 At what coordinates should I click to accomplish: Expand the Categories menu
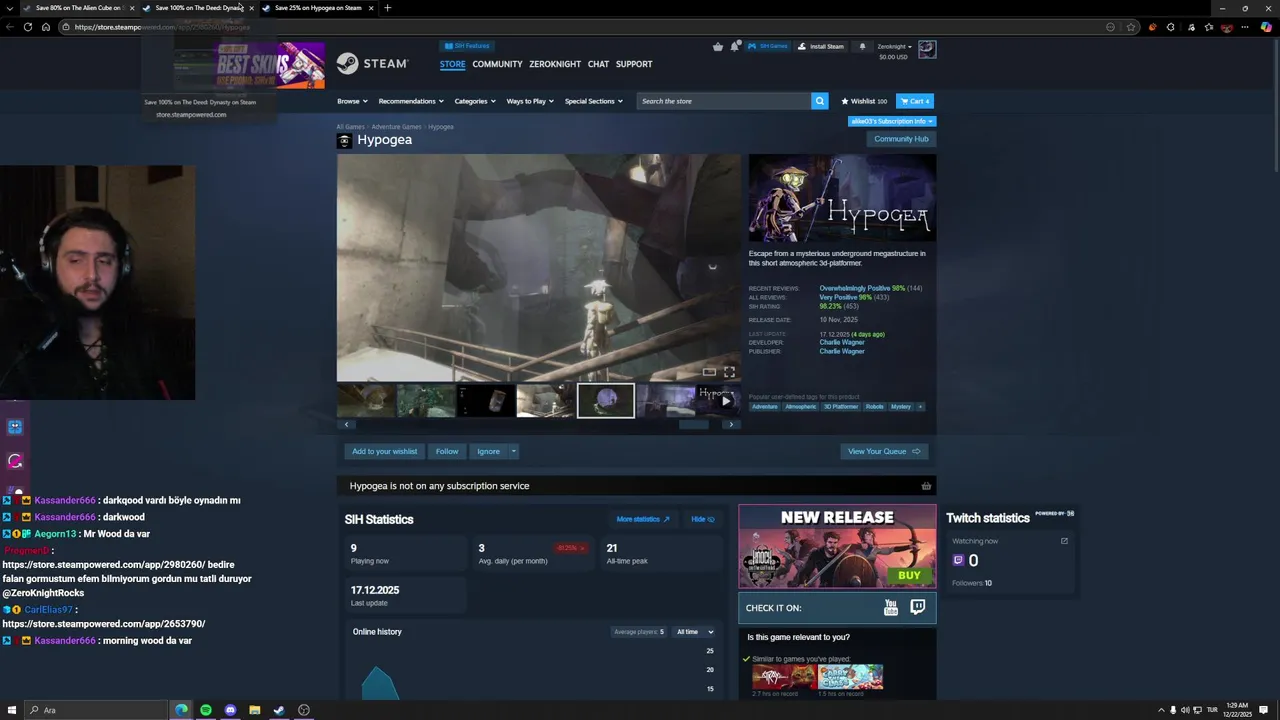[x=475, y=101]
